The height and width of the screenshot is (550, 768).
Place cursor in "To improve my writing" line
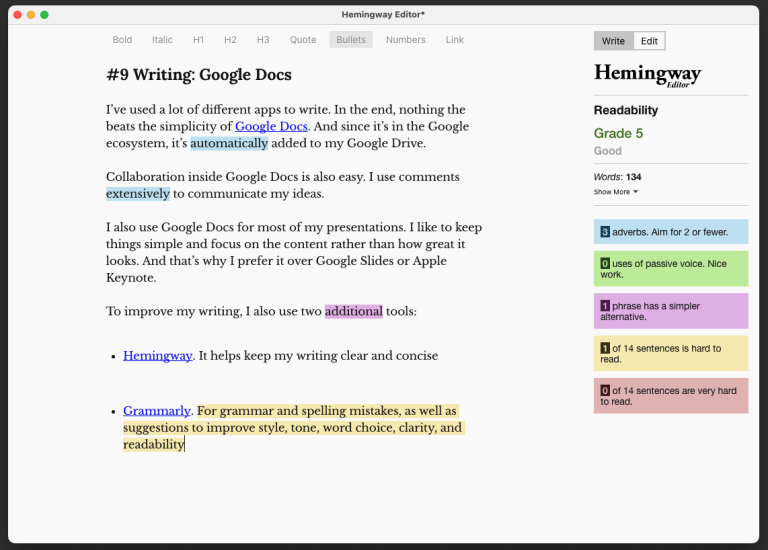261,311
